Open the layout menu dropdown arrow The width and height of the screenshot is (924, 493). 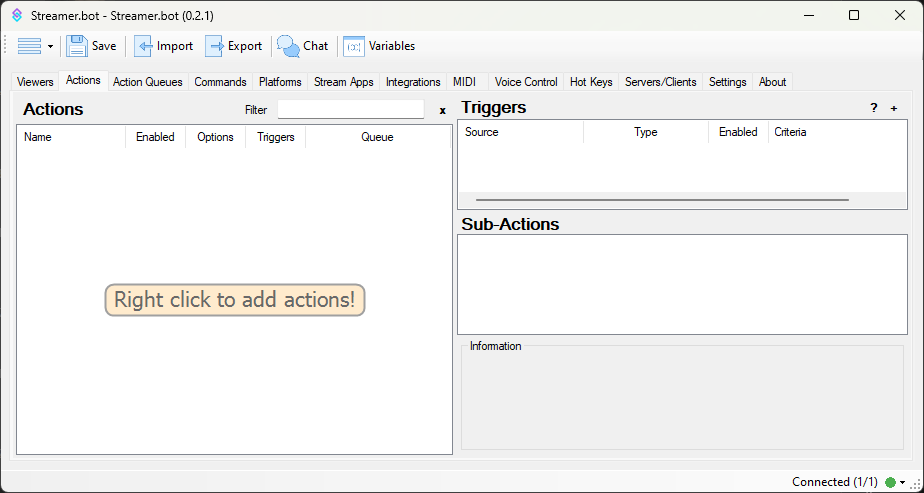(x=50, y=46)
